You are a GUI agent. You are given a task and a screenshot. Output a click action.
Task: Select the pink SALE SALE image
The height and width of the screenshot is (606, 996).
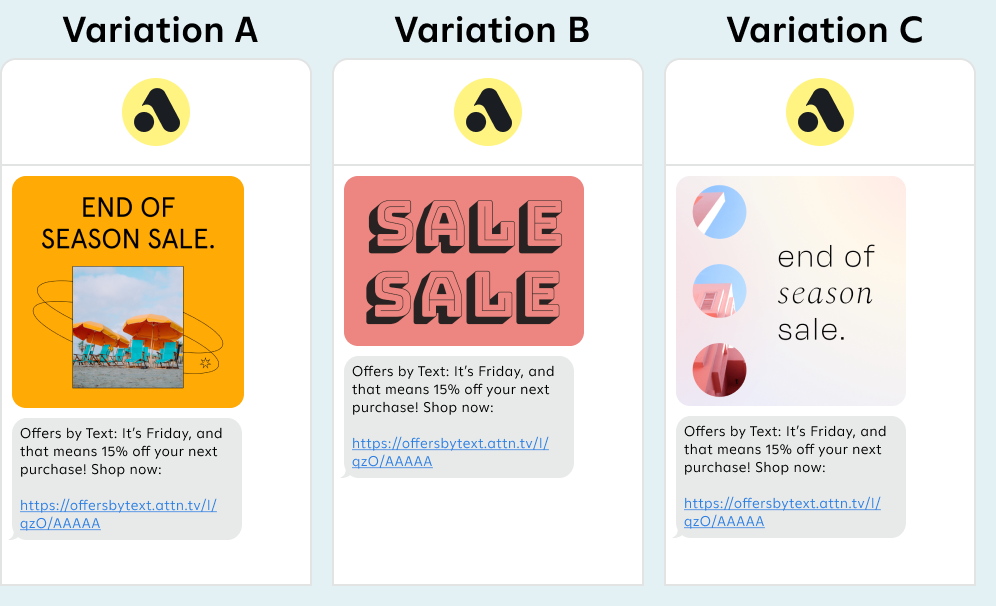464,261
